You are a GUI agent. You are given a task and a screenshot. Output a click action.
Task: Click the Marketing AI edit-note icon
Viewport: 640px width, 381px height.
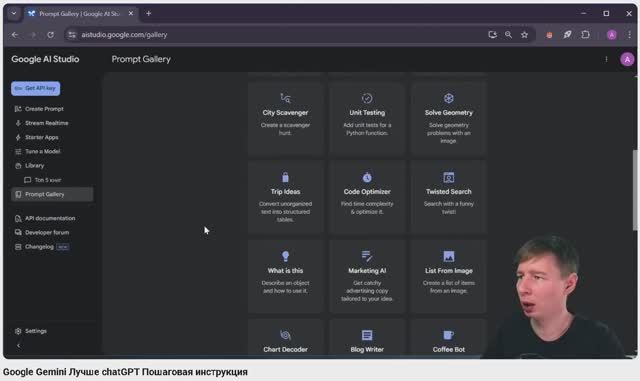click(x=367, y=256)
